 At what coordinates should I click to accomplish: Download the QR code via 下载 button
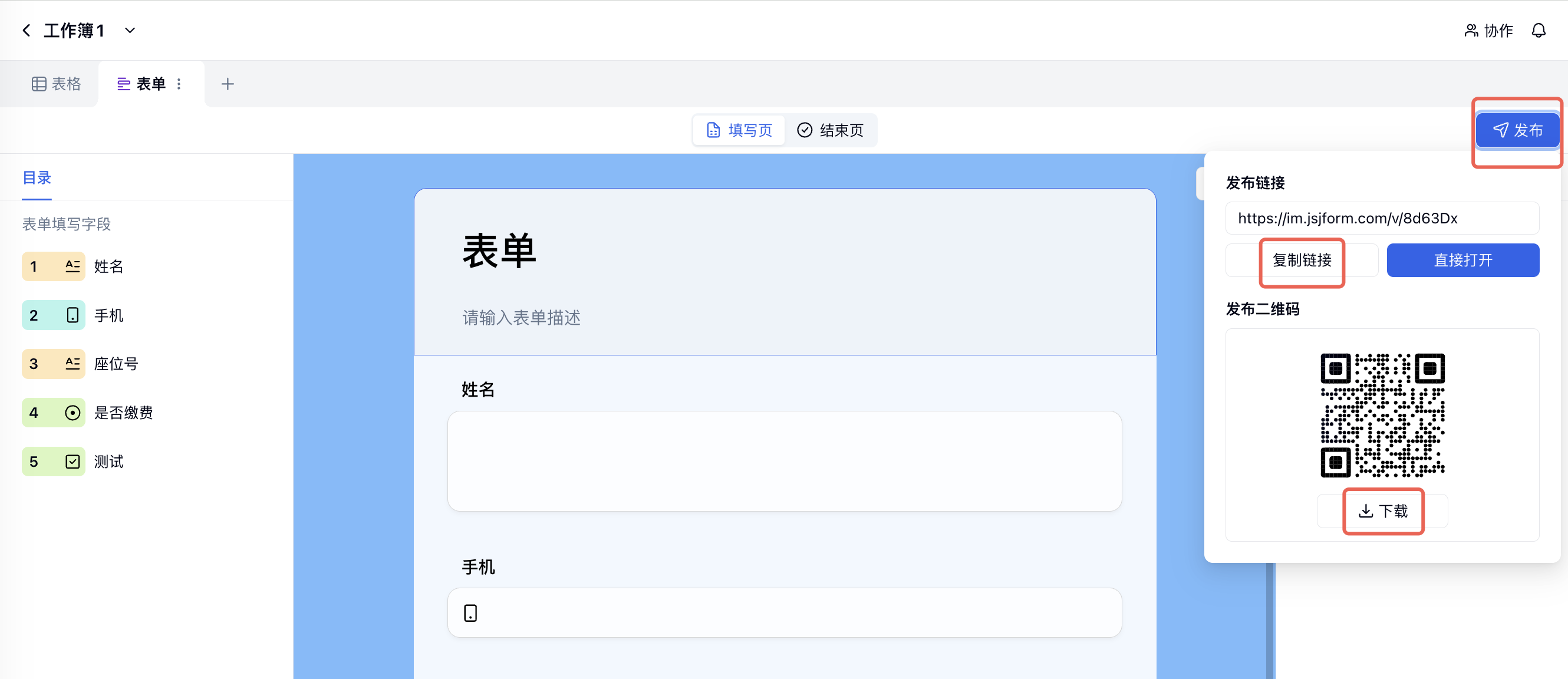1382,510
